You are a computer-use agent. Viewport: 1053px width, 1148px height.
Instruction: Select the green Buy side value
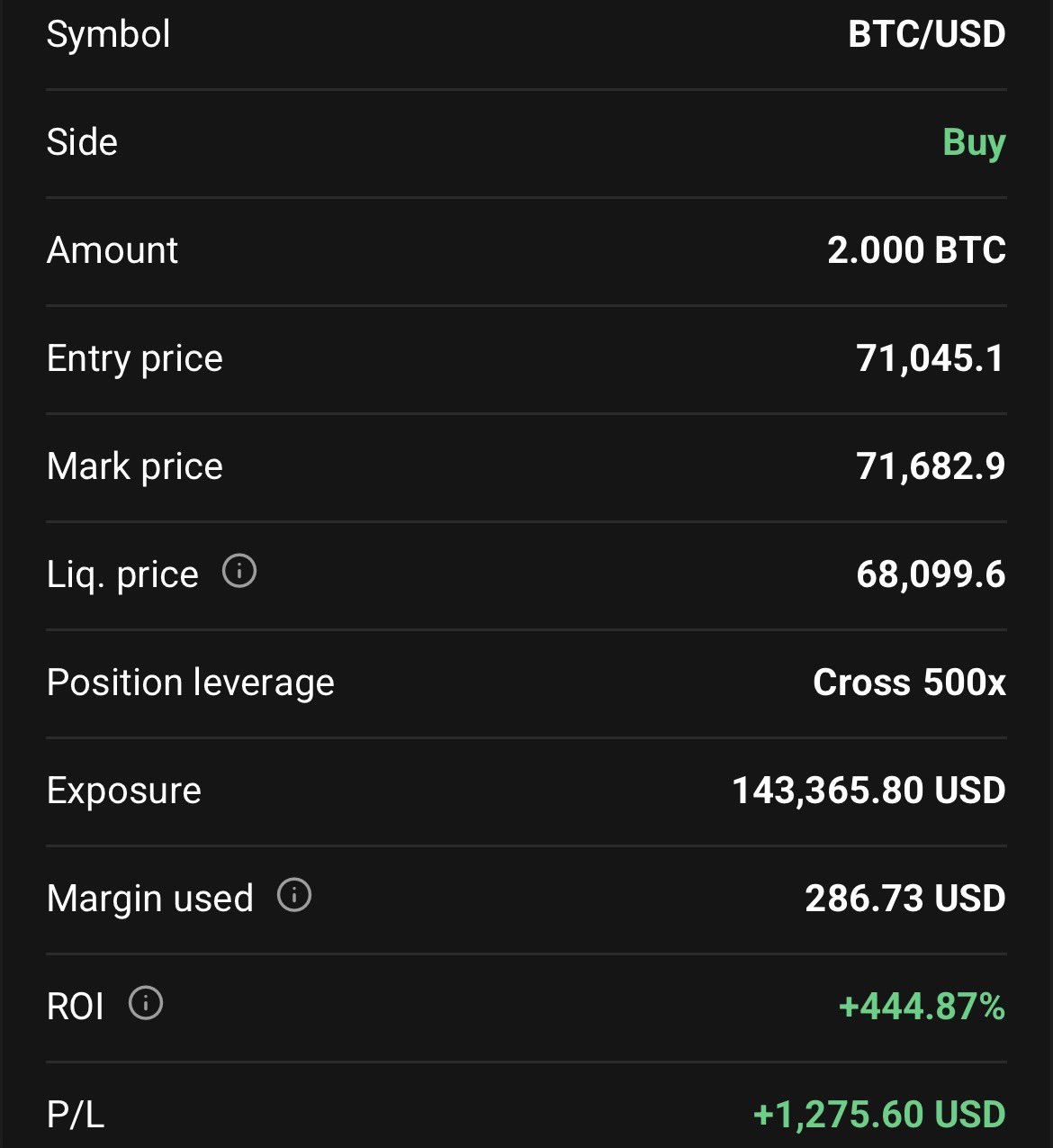click(x=974, y=142)
